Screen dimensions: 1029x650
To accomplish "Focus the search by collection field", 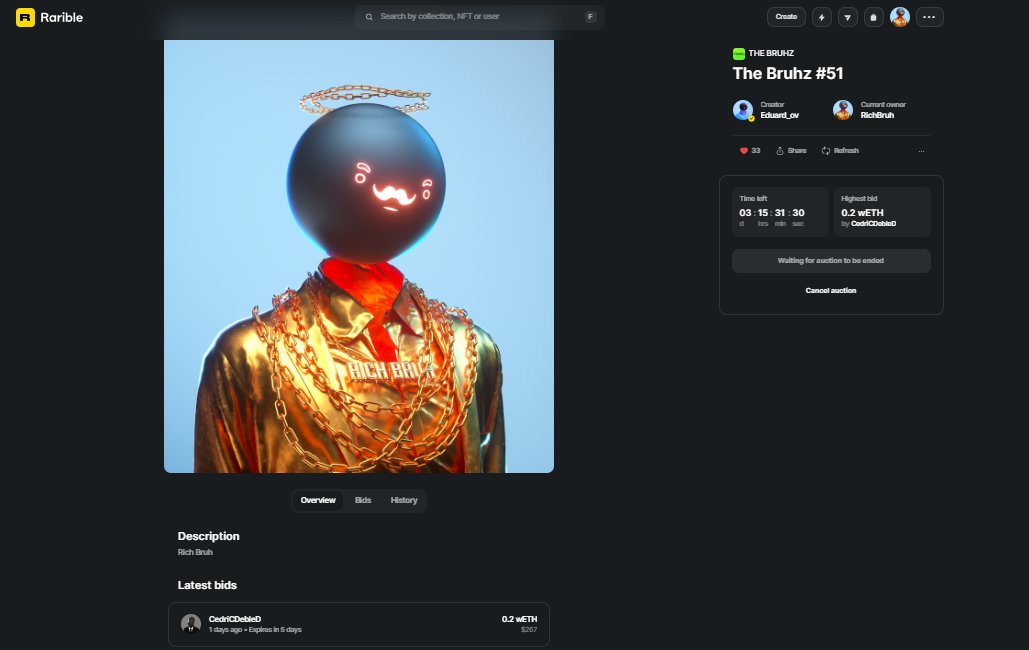I will [x=480, y=16].
